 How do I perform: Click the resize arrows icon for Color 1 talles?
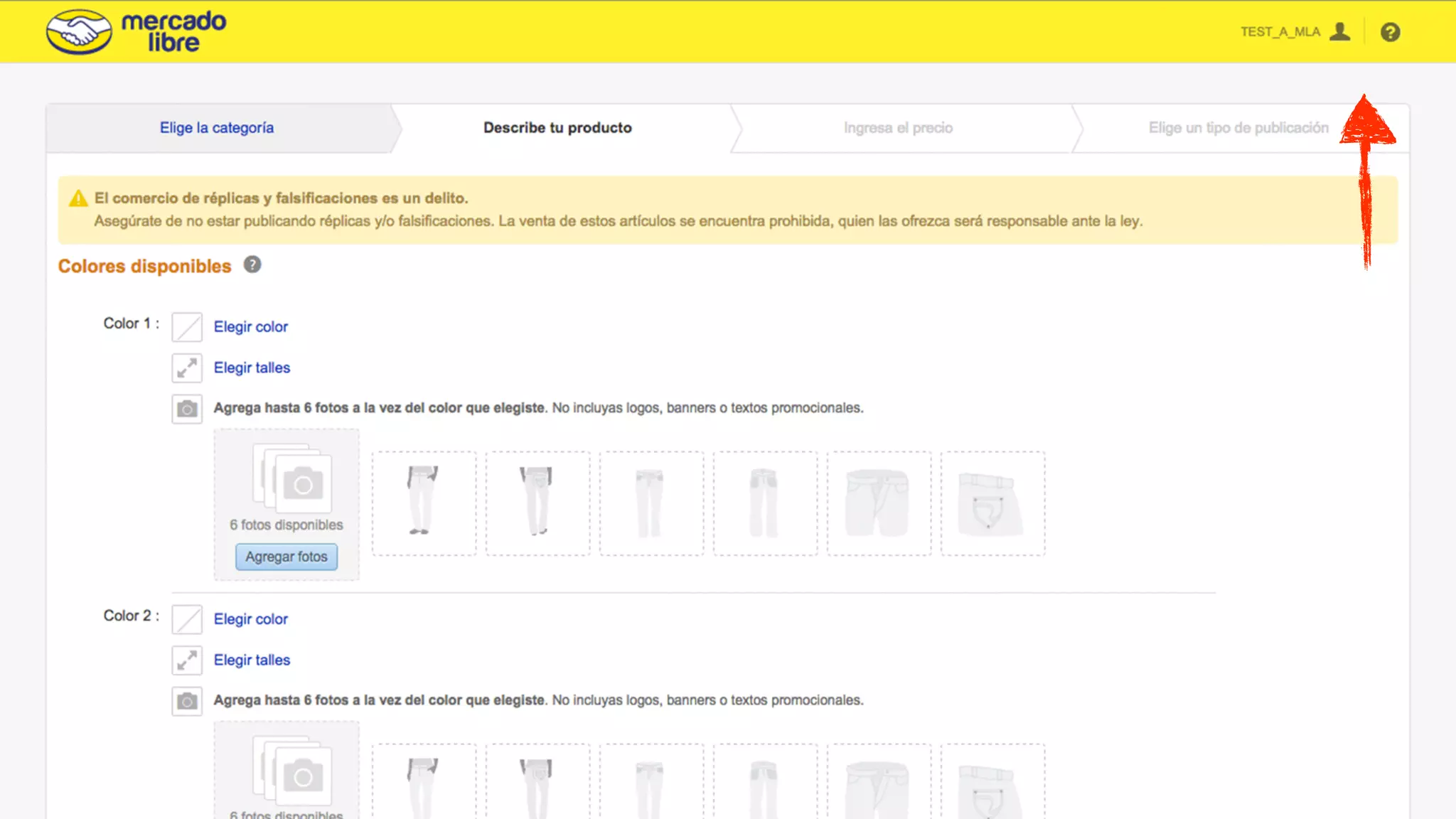pyautogui.click(x=187, y=368)
